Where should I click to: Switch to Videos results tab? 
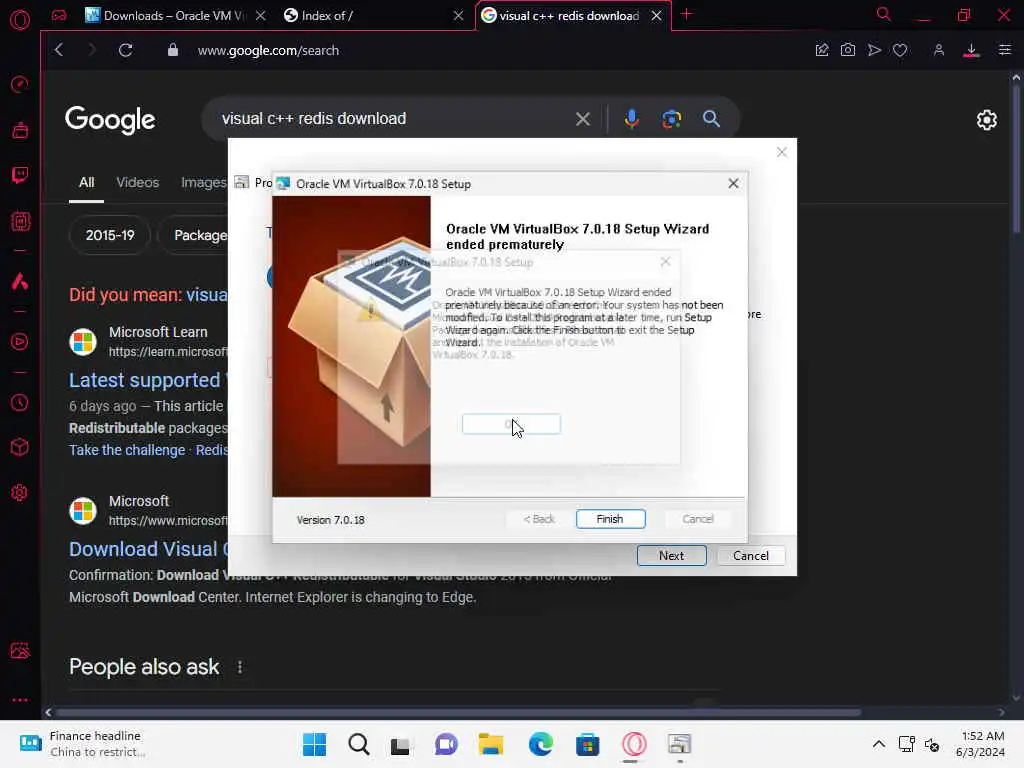pos(137,182)
